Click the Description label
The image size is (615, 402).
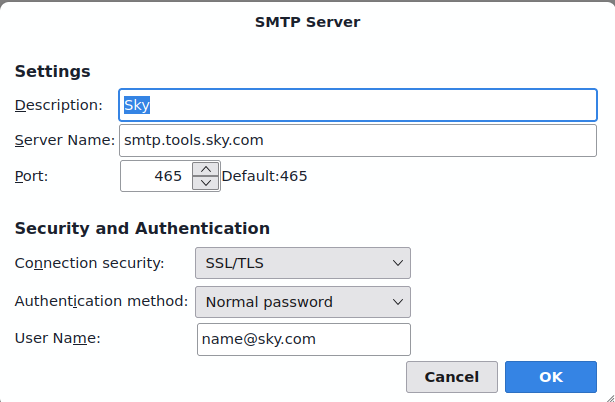[59, 105]
